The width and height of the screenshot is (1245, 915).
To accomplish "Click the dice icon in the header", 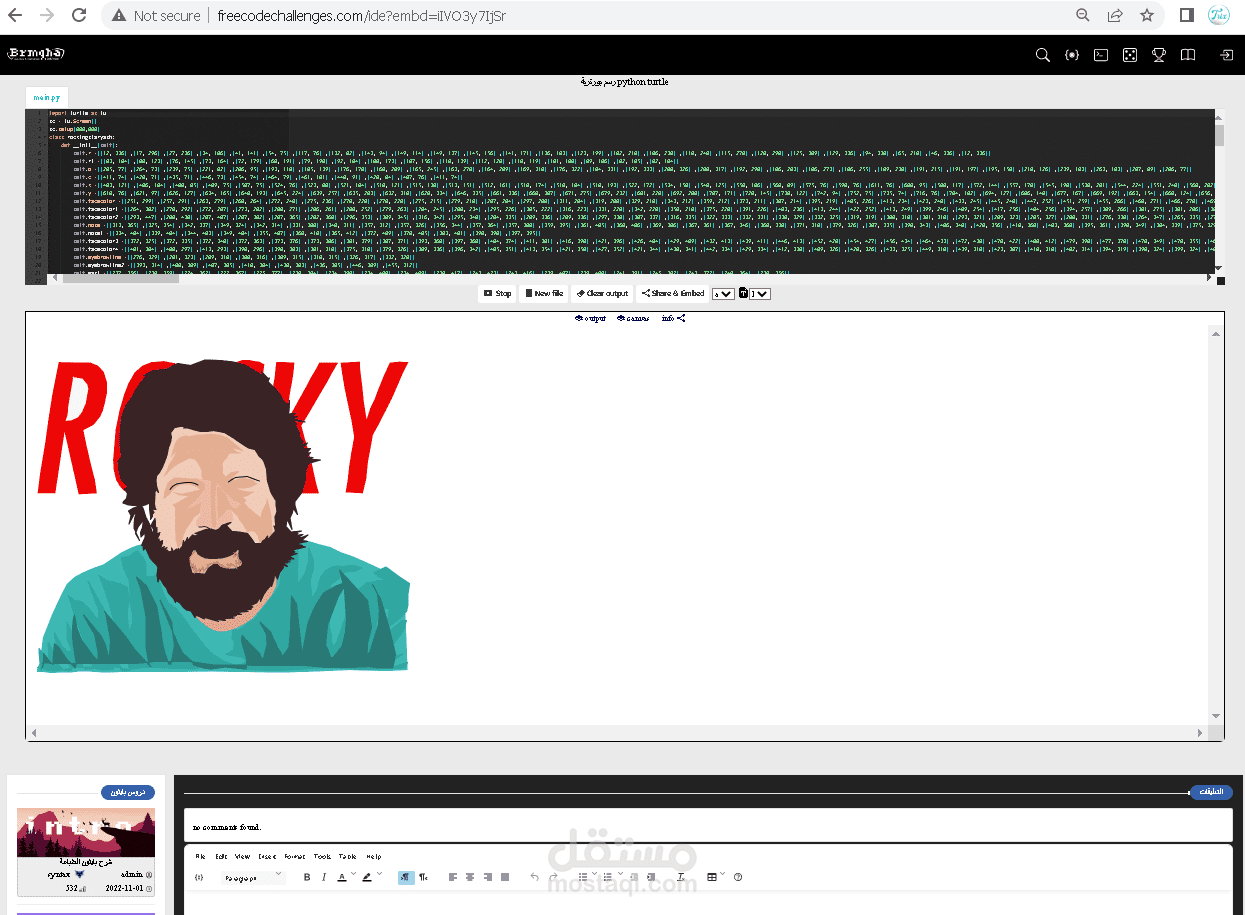I will point(1129,55).
